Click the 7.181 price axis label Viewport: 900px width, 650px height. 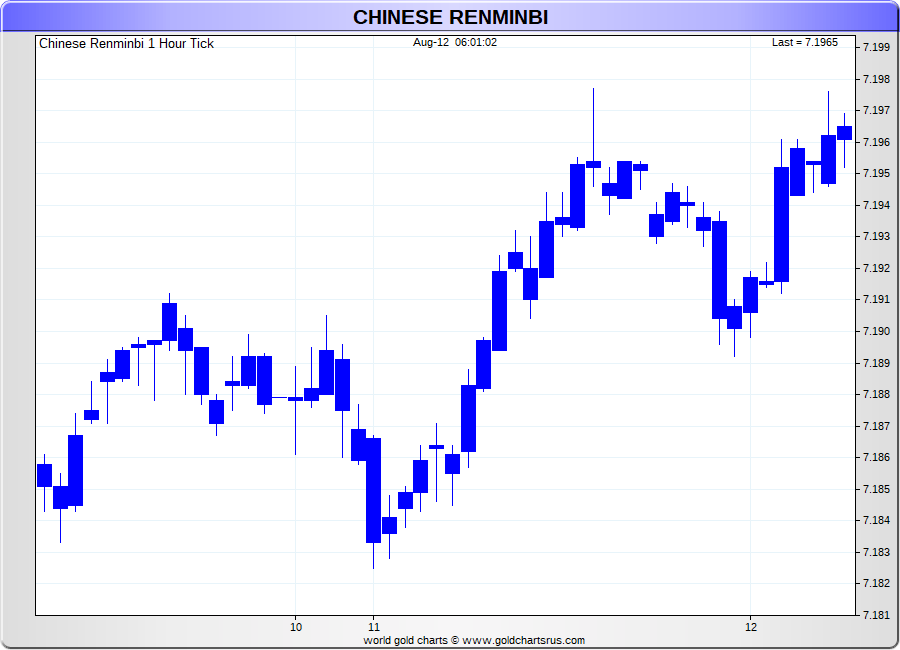876,615
